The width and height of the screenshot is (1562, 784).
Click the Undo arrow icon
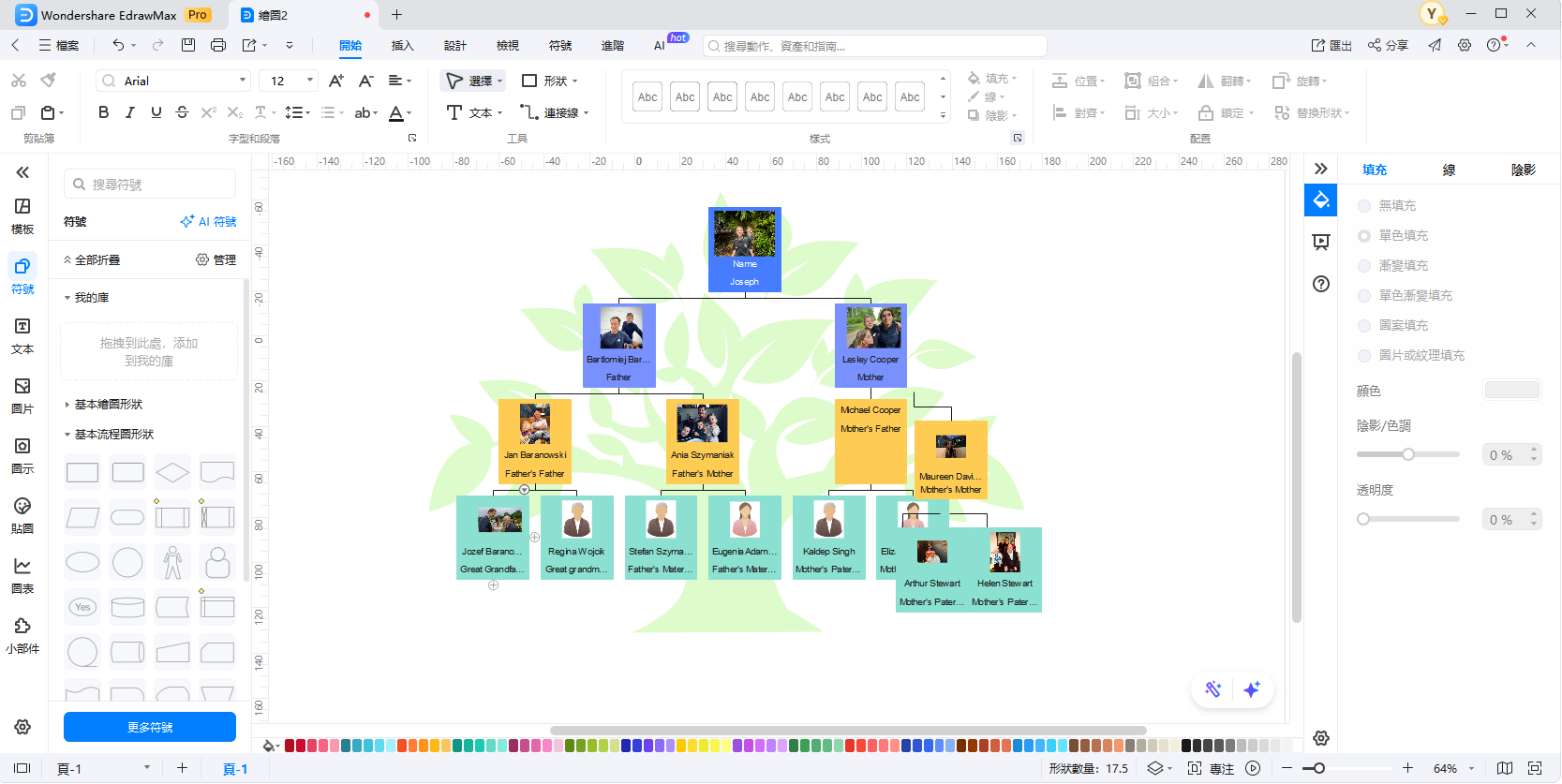pos(118,45)
